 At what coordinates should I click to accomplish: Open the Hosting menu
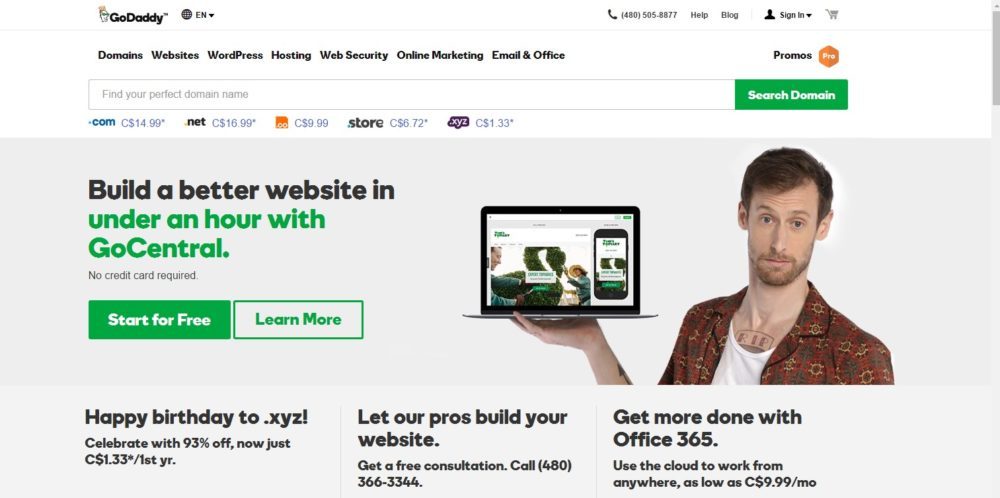291,55
